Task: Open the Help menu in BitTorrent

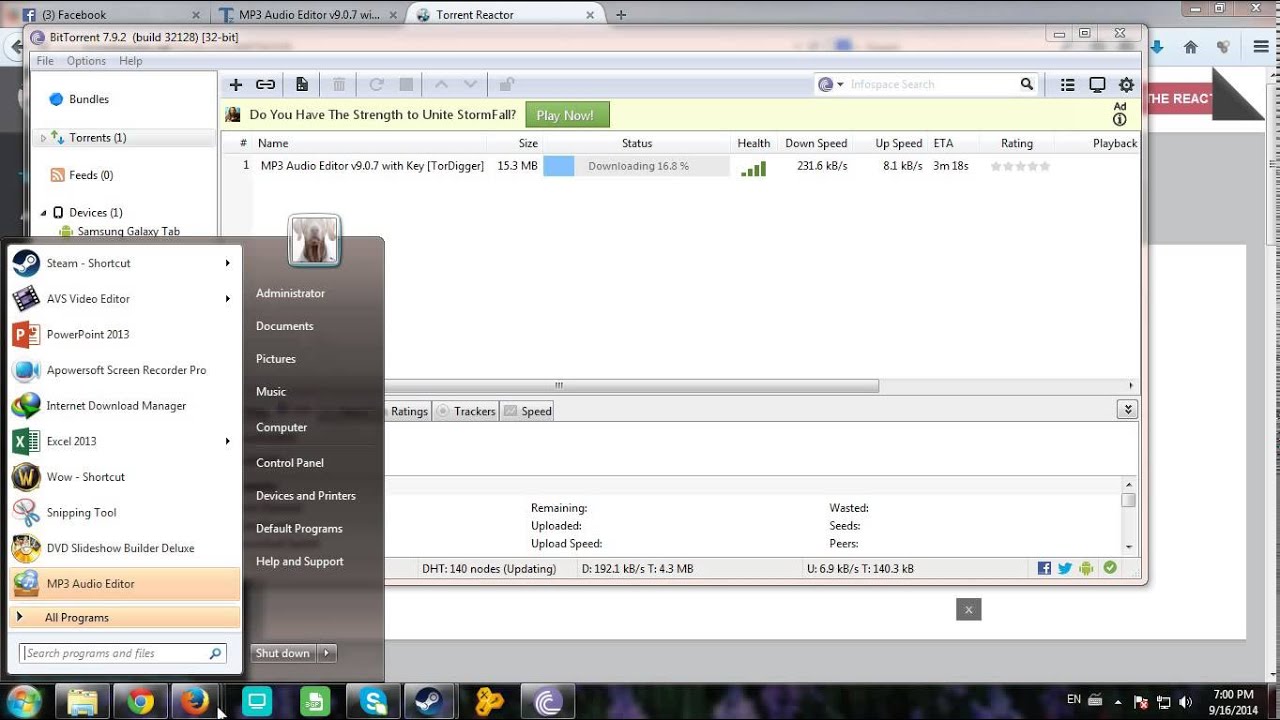Action: [x=131, y=61]
